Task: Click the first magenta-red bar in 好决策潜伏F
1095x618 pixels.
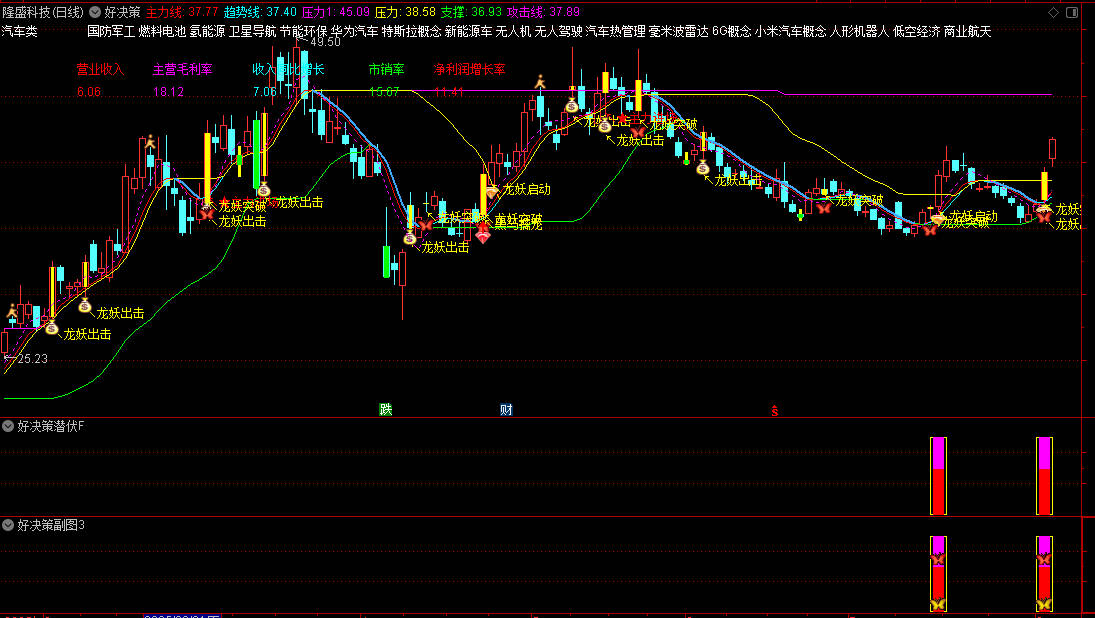Action: point(938,476)
